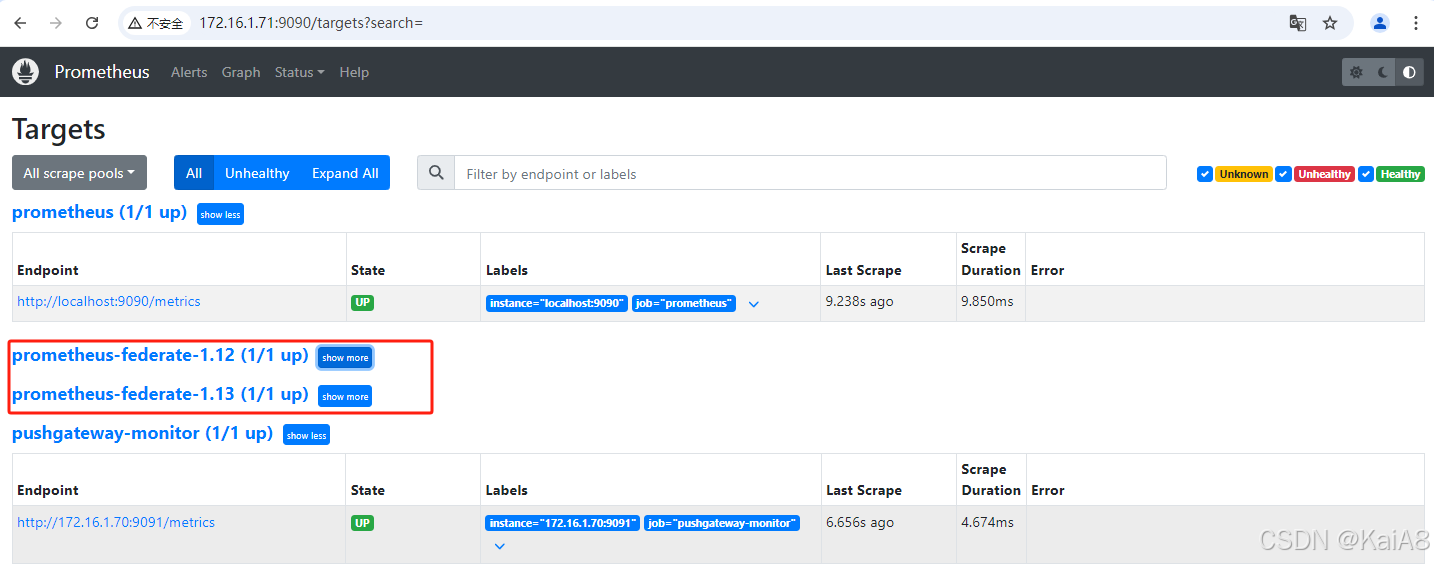Viewport: 1434px width, 566px height.
Task: Click the red Unhealthy filter badge
Action: pyautogui.click(x=1324, y=174)
